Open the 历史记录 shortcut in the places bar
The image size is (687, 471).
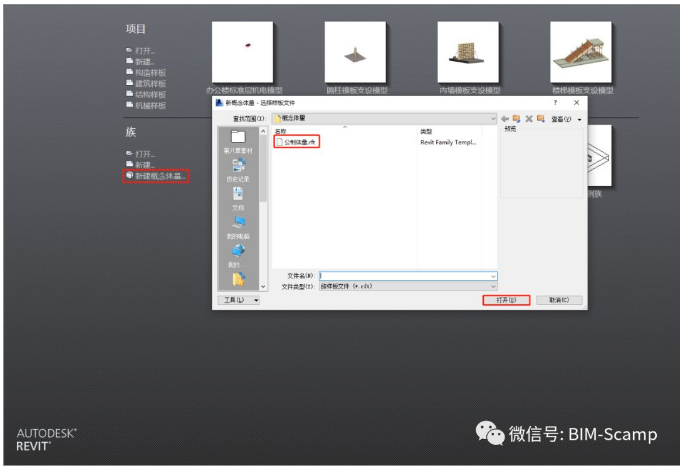coord(238,170)
